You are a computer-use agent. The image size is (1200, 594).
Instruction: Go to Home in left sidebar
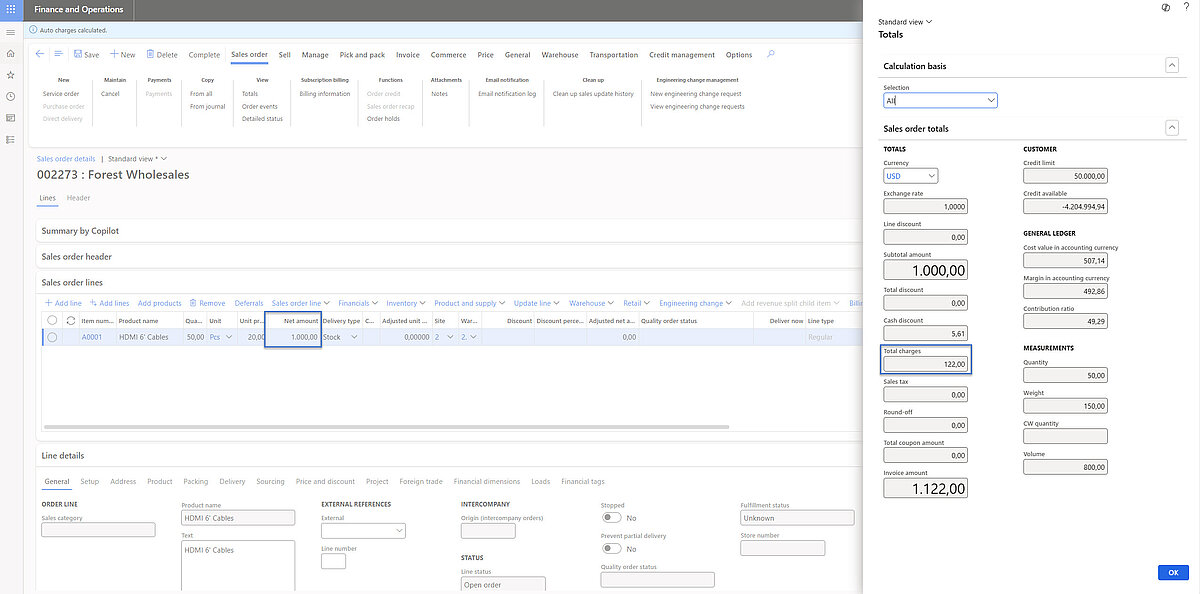pos(10,53)
